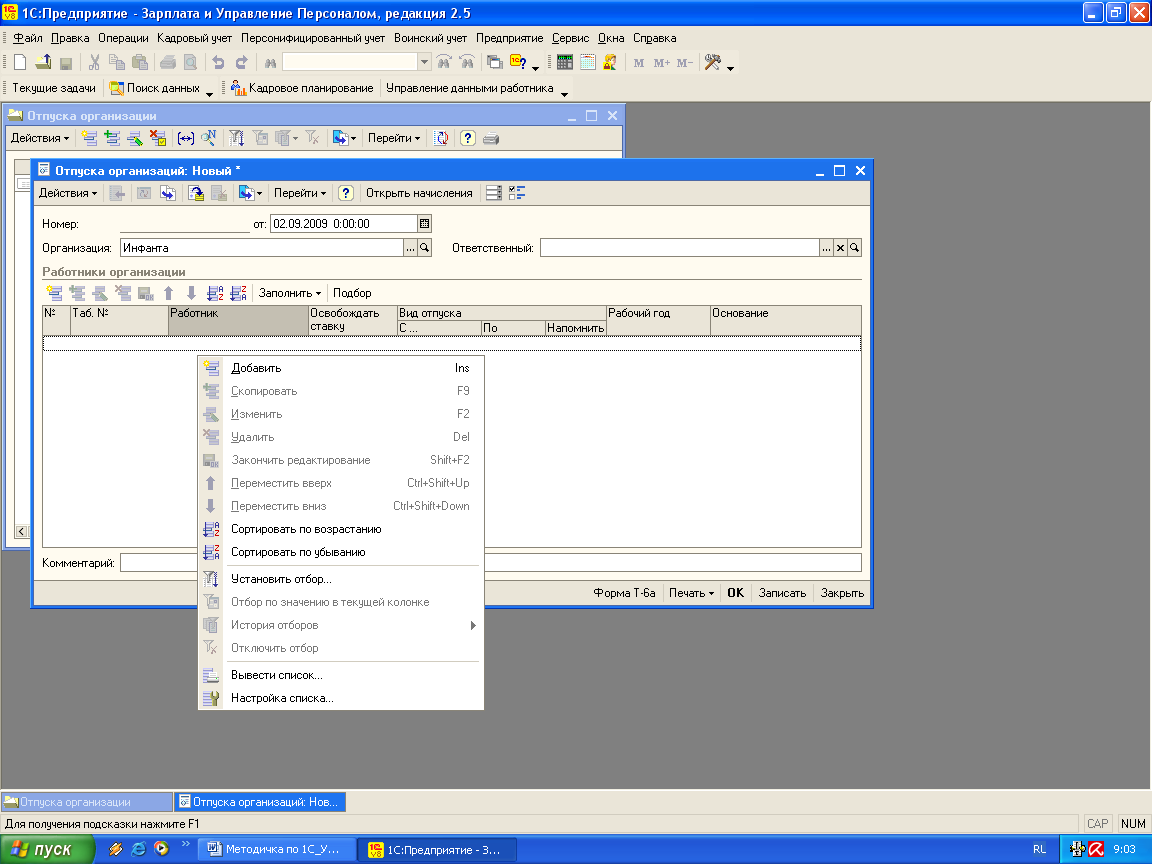Click the New document icon in main toolbar
The image size is (1152, 864).
(21, 62)
